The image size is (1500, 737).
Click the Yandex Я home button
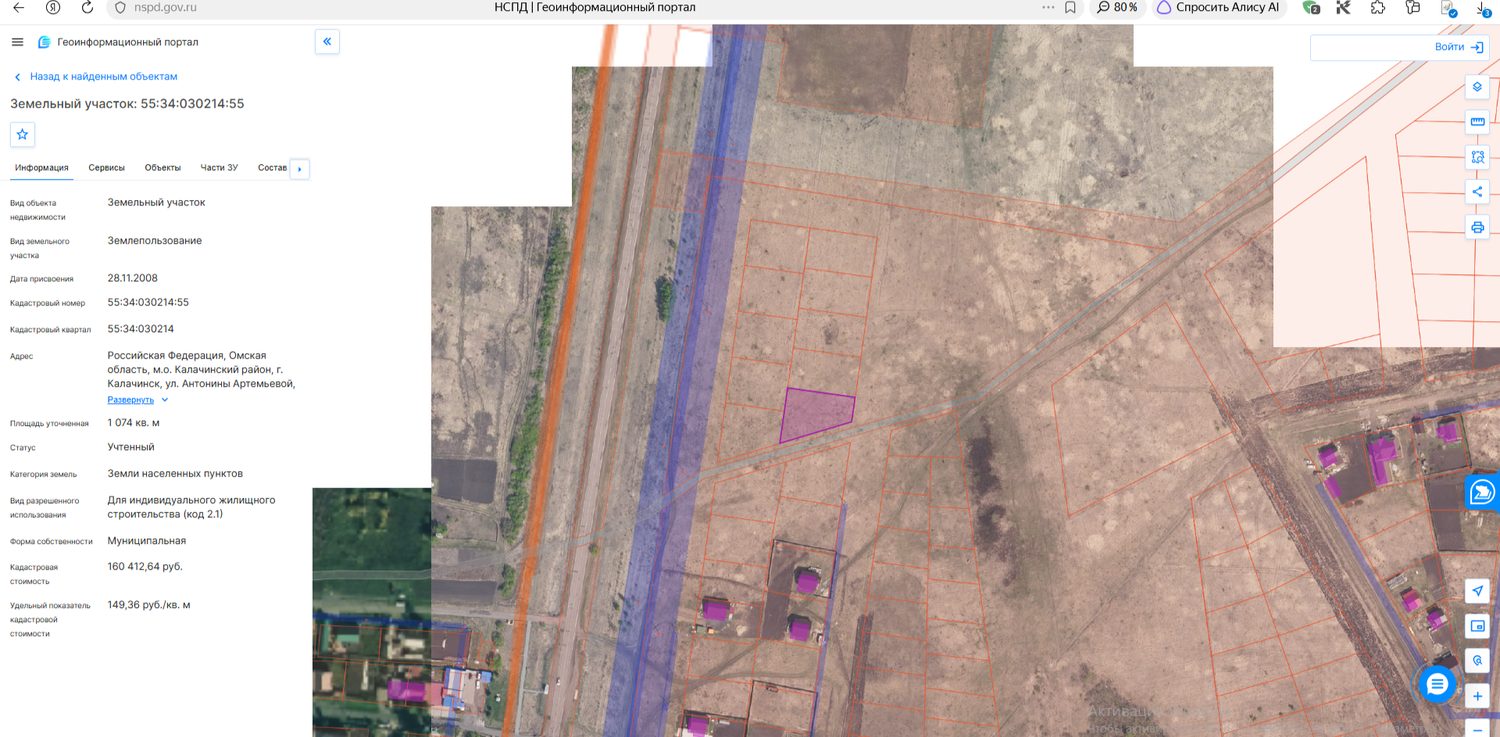(53, 7)
